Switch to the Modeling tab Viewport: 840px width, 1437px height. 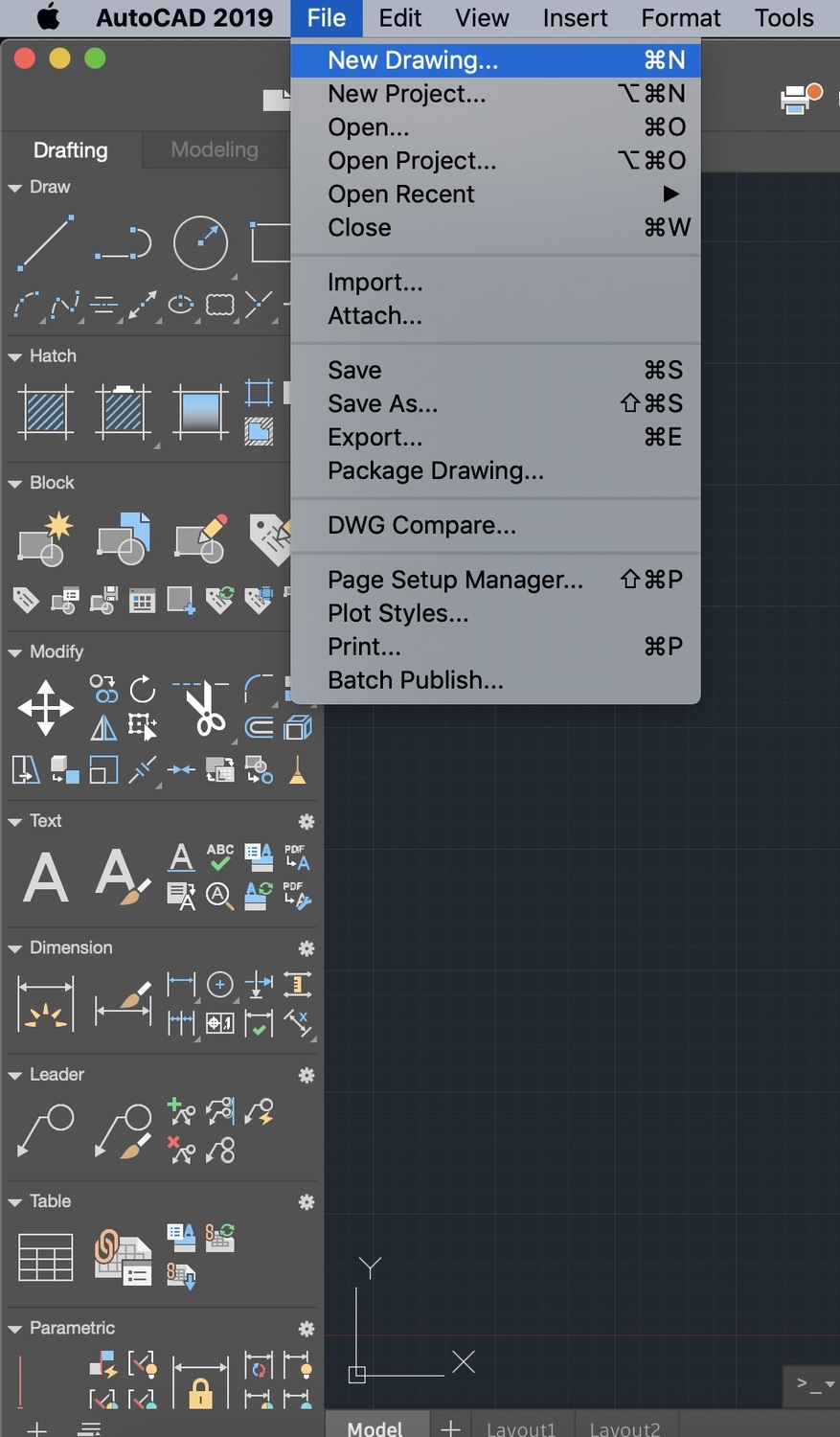[215, 150]
